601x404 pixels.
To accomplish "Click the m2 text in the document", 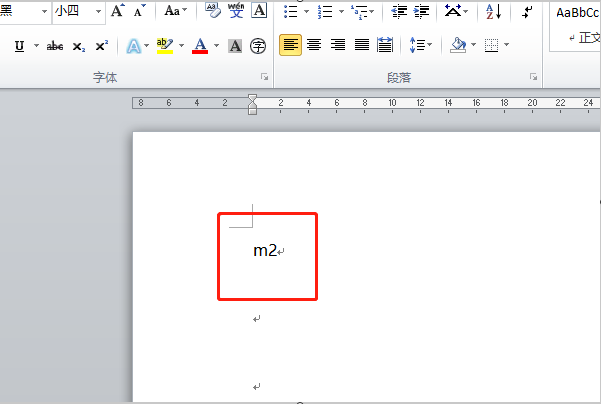I will pyautogui.click(x=265, y=251).
